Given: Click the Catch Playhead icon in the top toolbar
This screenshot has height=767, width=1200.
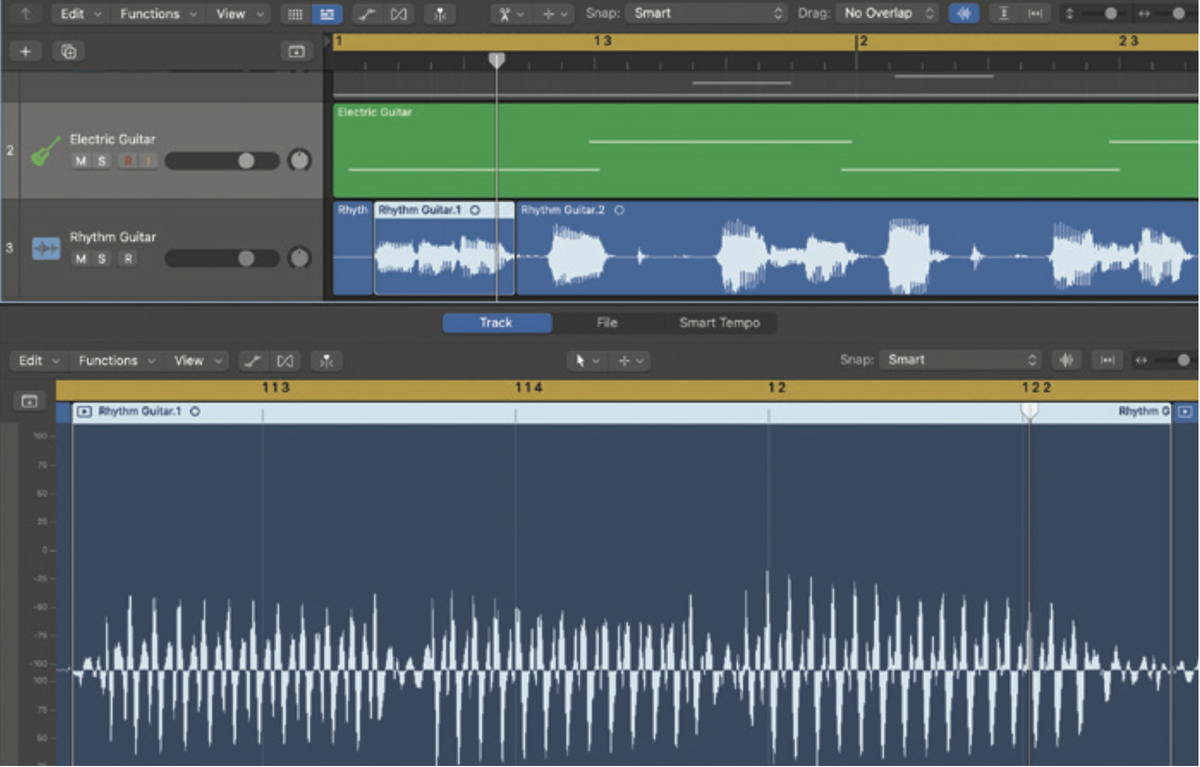Looking at the screenshot, I should click(x=1003, y=13).
